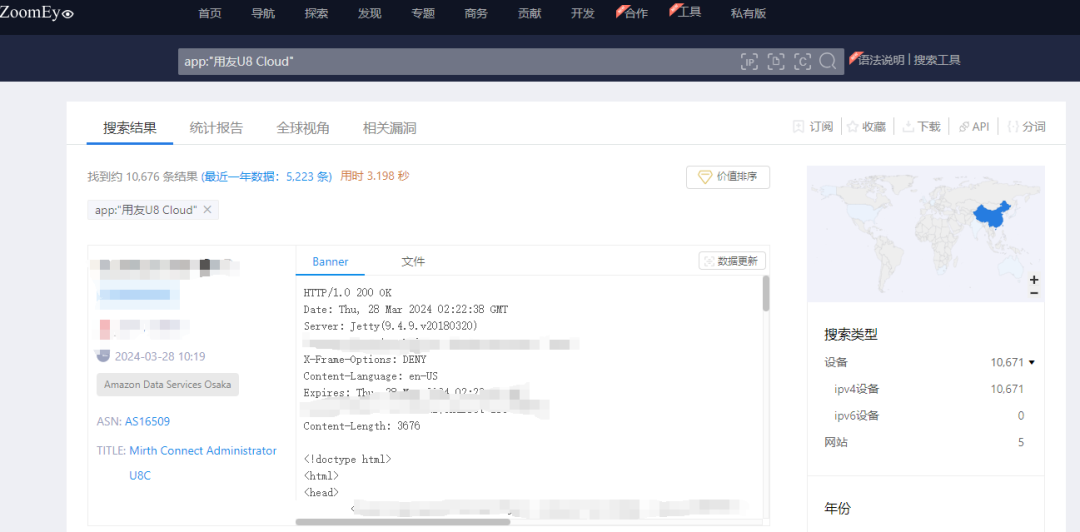Click the 最近一年数据: 5,223 条 link

point(267,176)
